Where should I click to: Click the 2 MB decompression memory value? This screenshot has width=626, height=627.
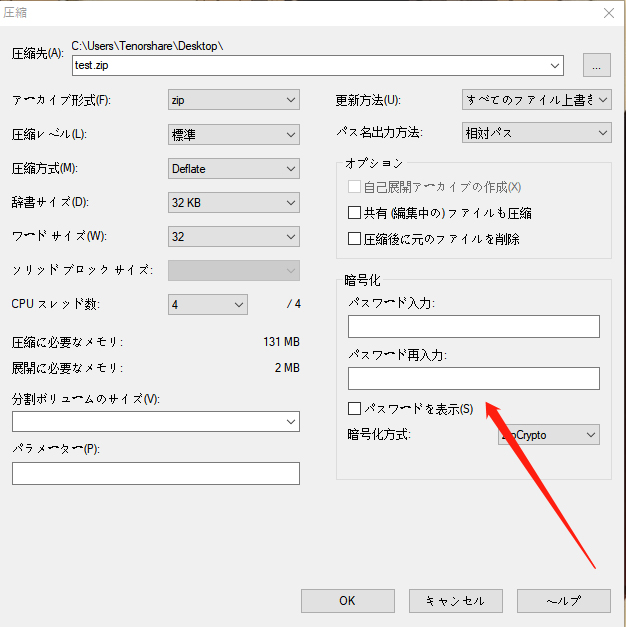(x=287, y=368)
